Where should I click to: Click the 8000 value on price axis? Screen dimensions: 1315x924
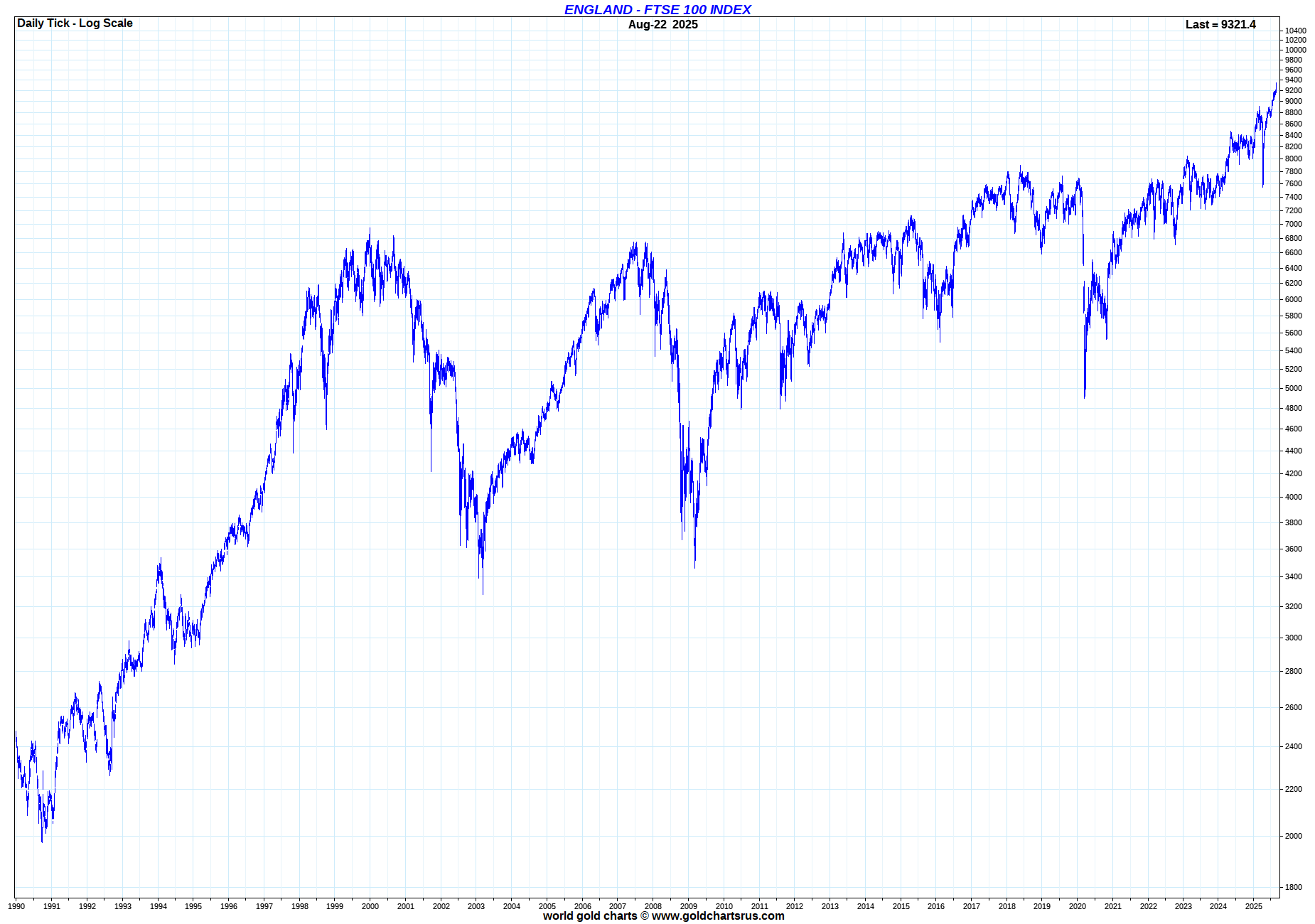pos(1294,159)
